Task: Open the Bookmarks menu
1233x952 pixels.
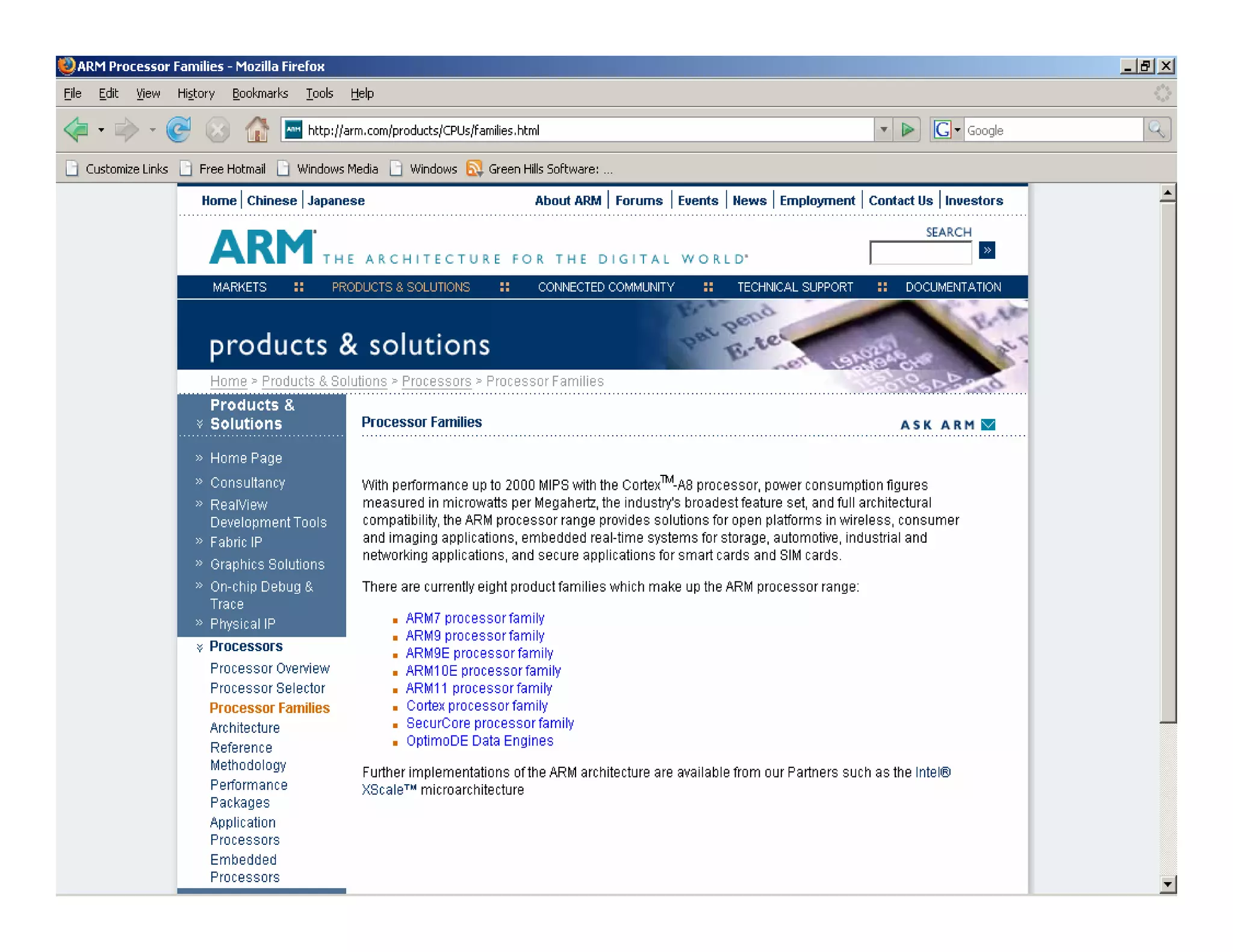Action: click(x=259, y=93)
